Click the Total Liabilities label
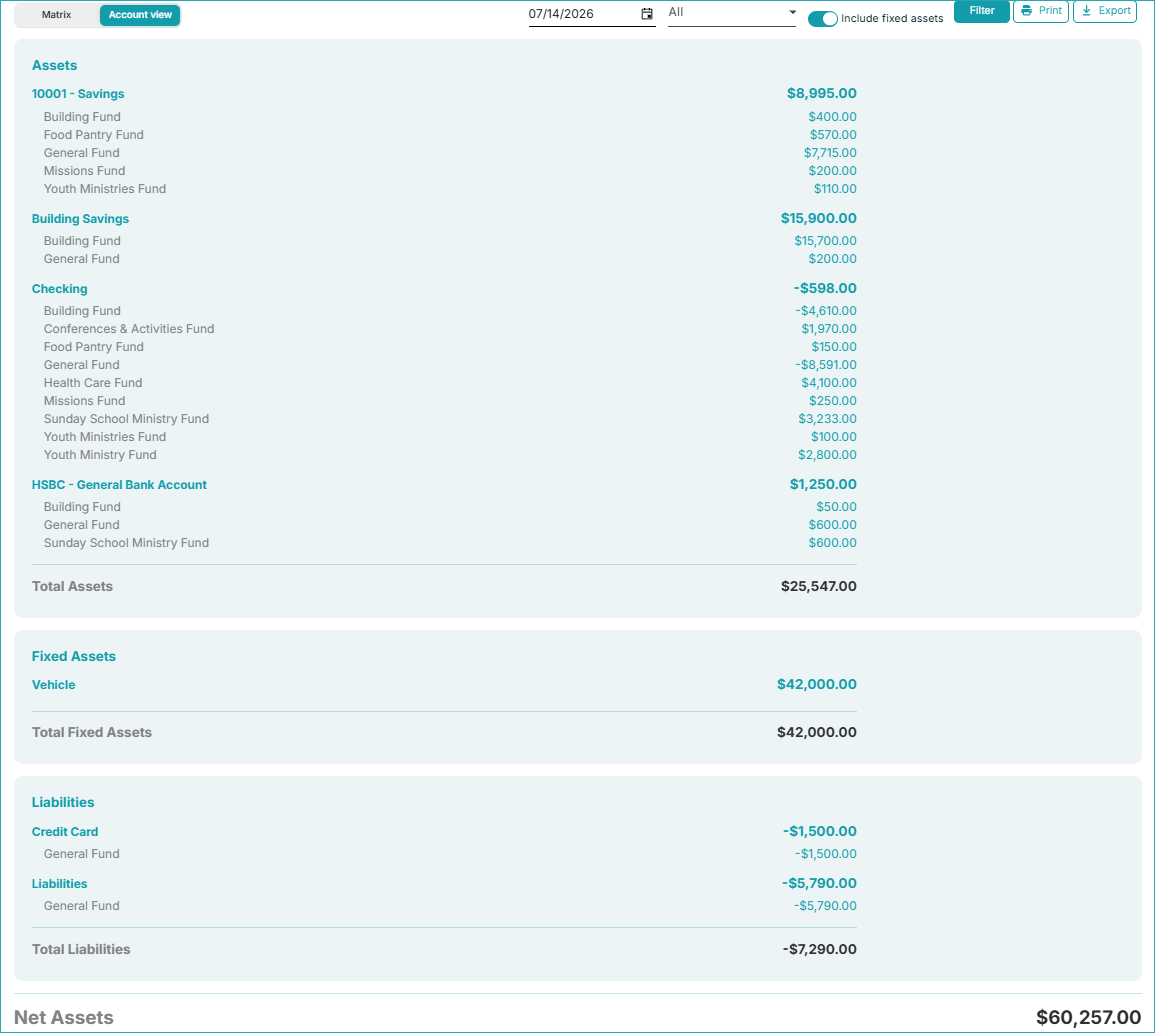The image size is (1155, 1033). click(81, 949)
